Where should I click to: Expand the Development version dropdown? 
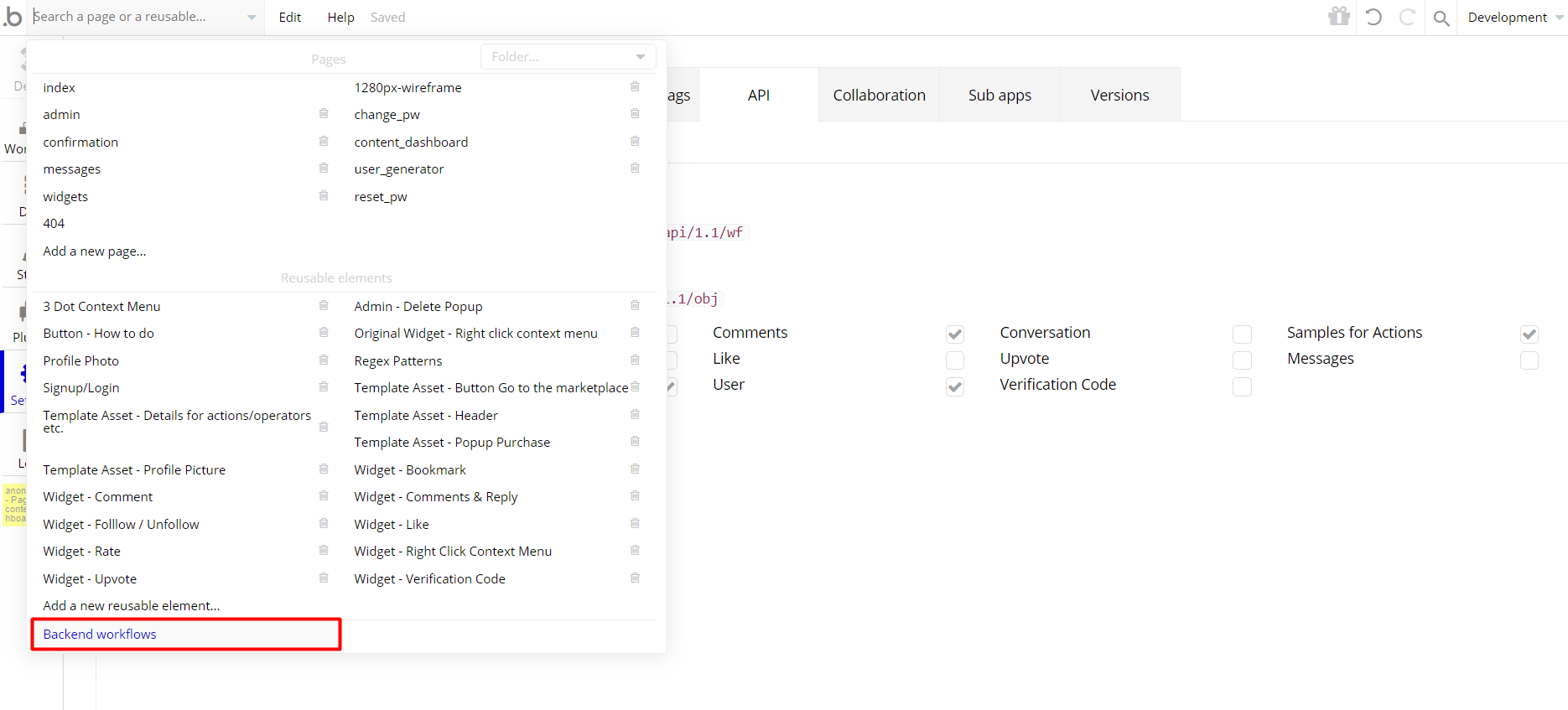[1514, 18]
